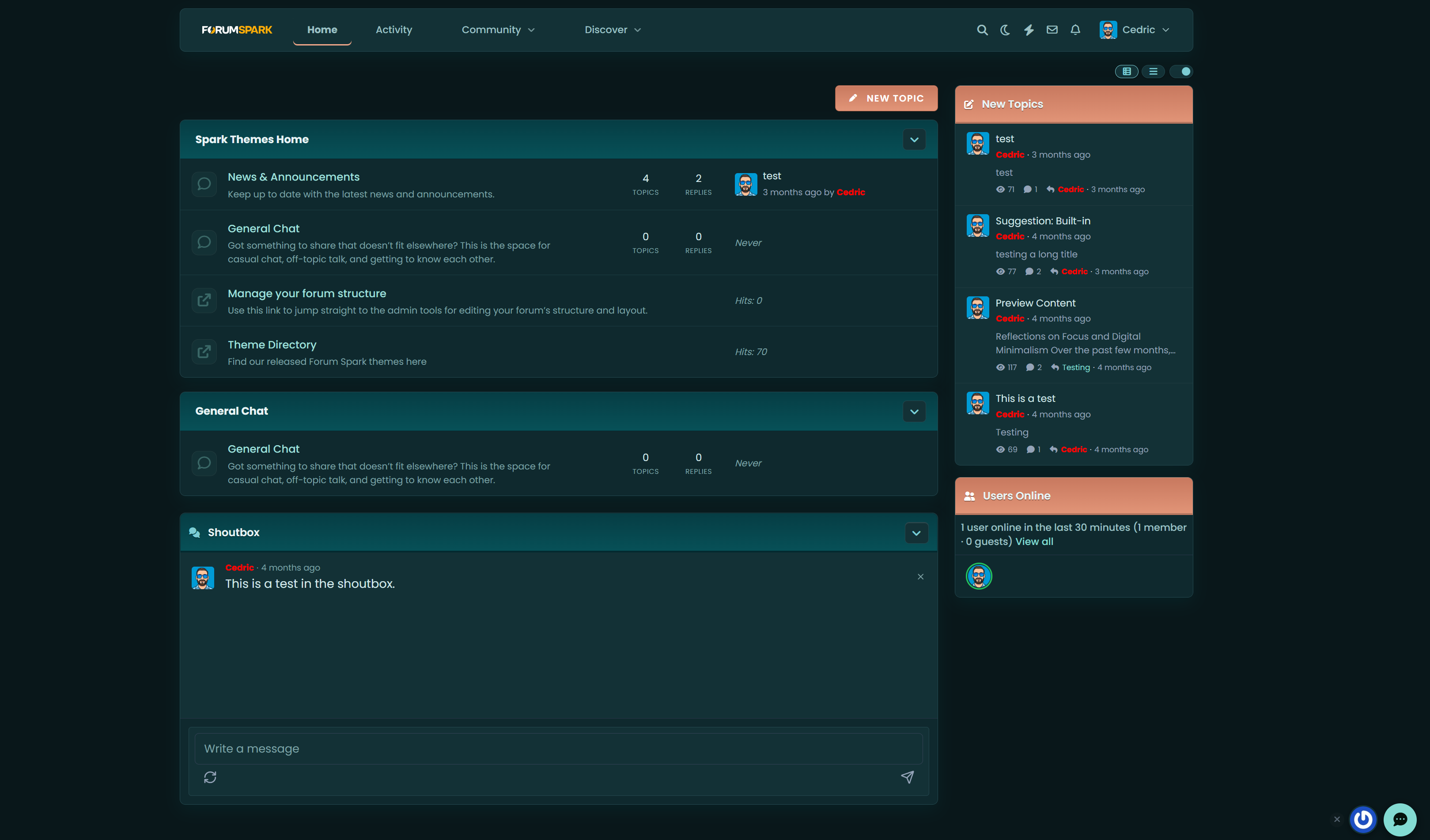The height and width of the screenshot is (840, 1430).
Task: Delete the shoutbox test message
Action: coord(920,577)
